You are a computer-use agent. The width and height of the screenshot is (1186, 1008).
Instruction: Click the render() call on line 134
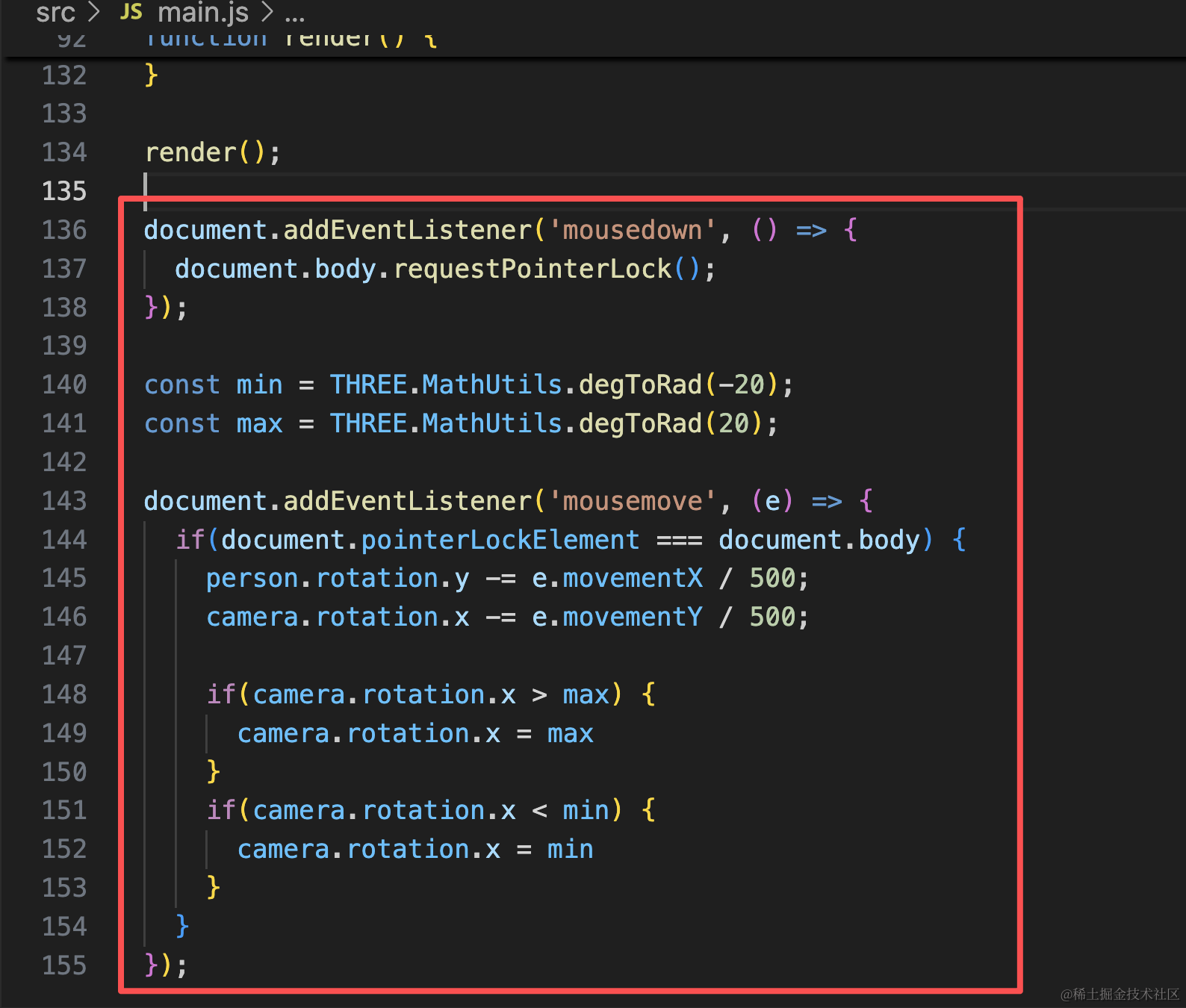(213, 153)
